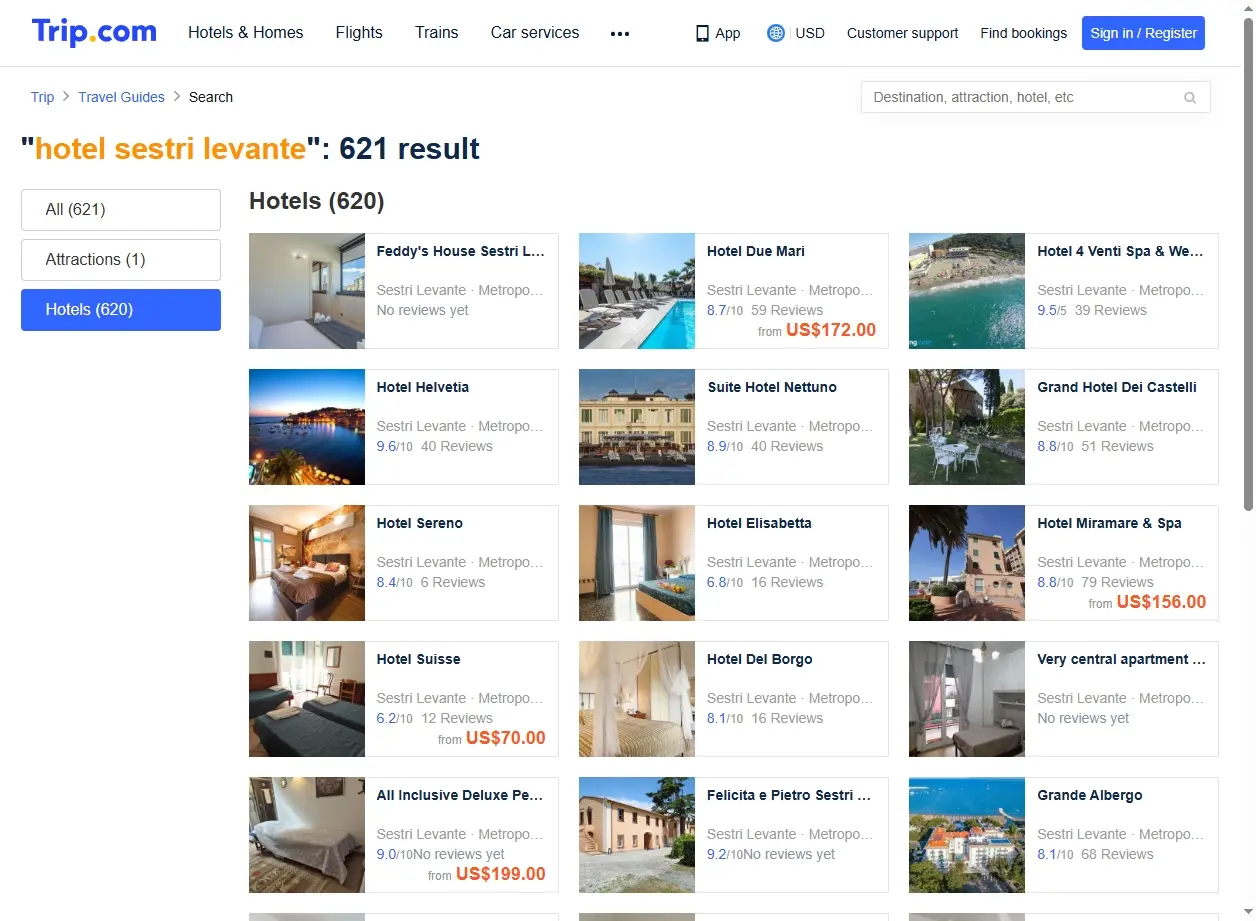Select the Attractions (1) filter tab
Viewport: 1256px width, 921px height.
(121, 260)
